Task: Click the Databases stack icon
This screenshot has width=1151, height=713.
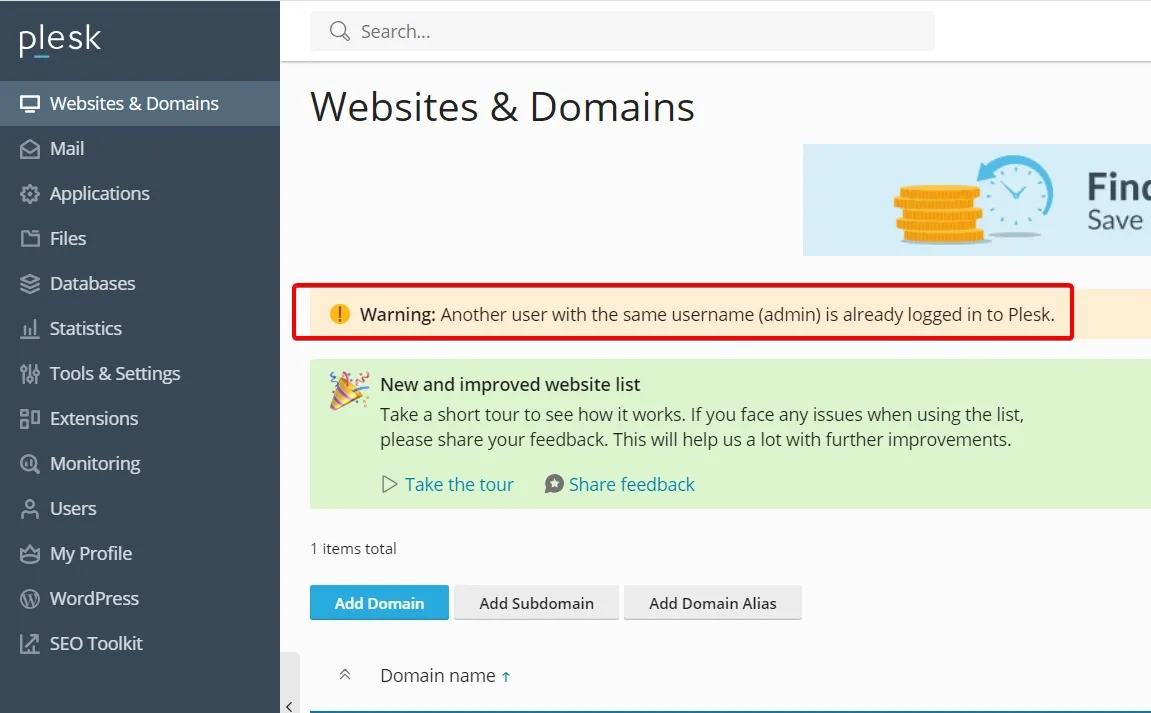Action: tap(30, 283)
